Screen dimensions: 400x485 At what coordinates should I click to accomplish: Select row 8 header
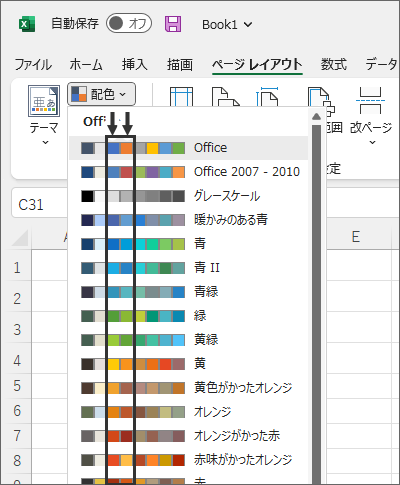17,461
